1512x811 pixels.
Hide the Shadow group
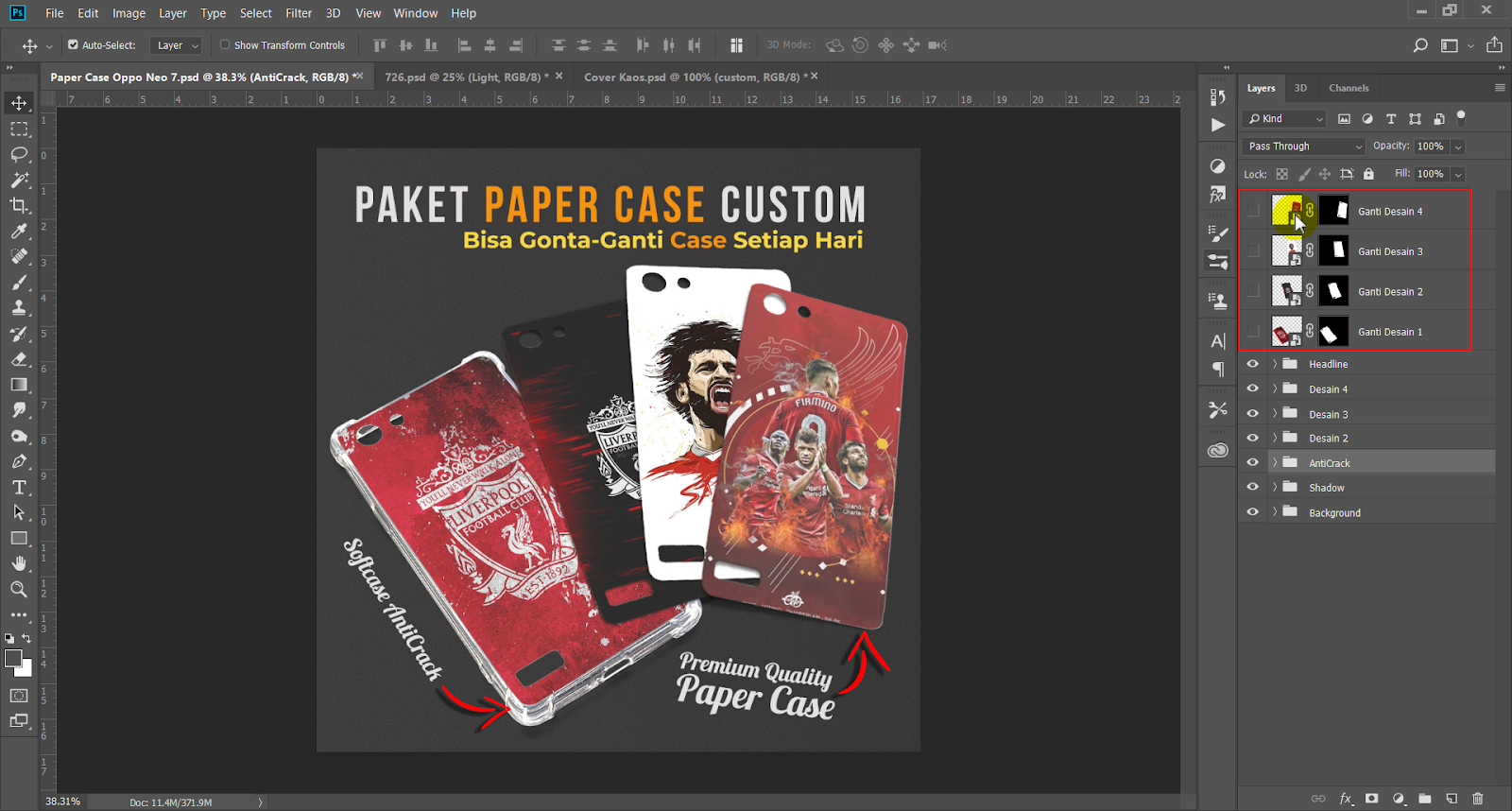(x=1253, y=488)
